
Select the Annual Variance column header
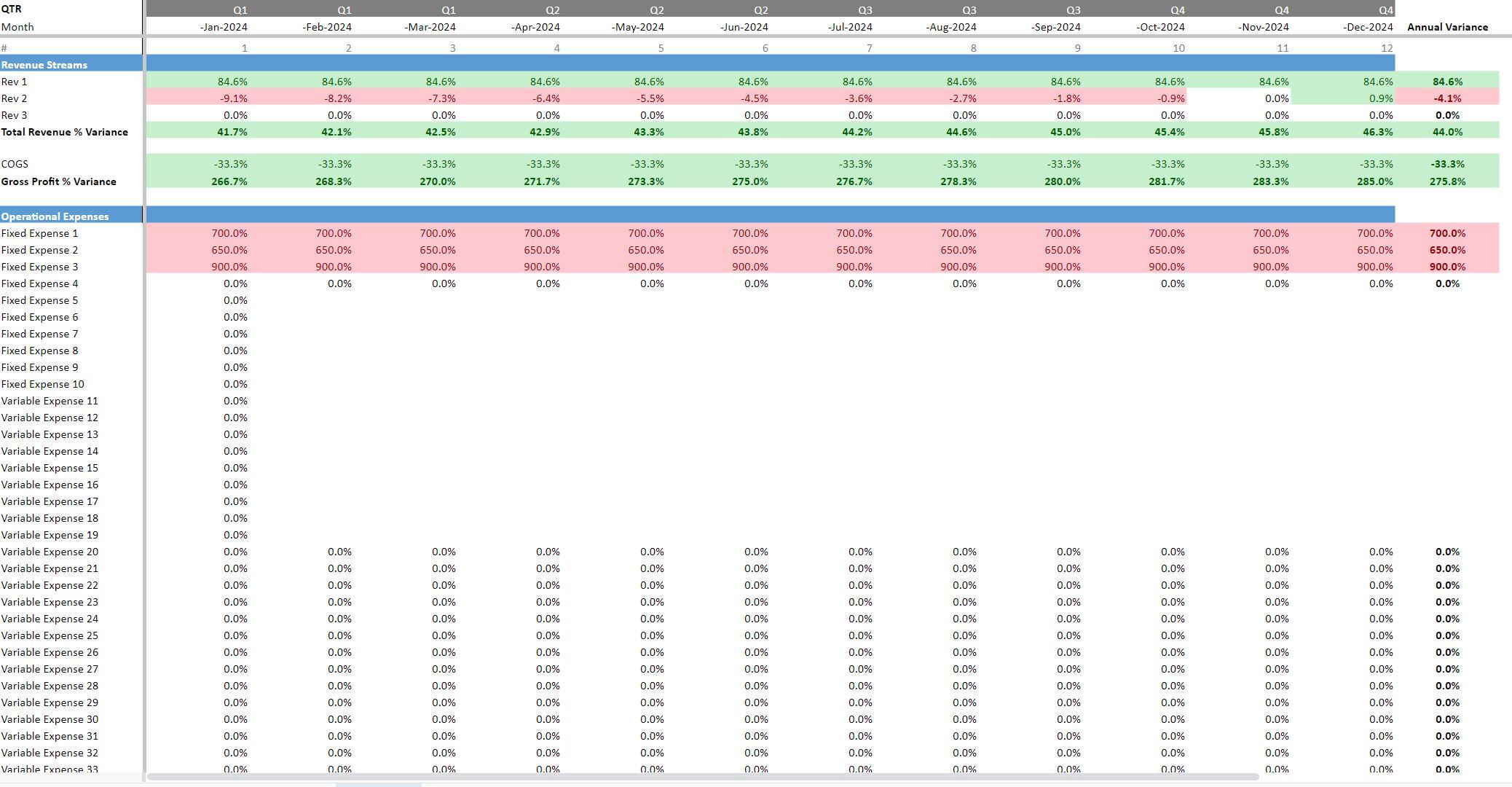click(1448, 27)
